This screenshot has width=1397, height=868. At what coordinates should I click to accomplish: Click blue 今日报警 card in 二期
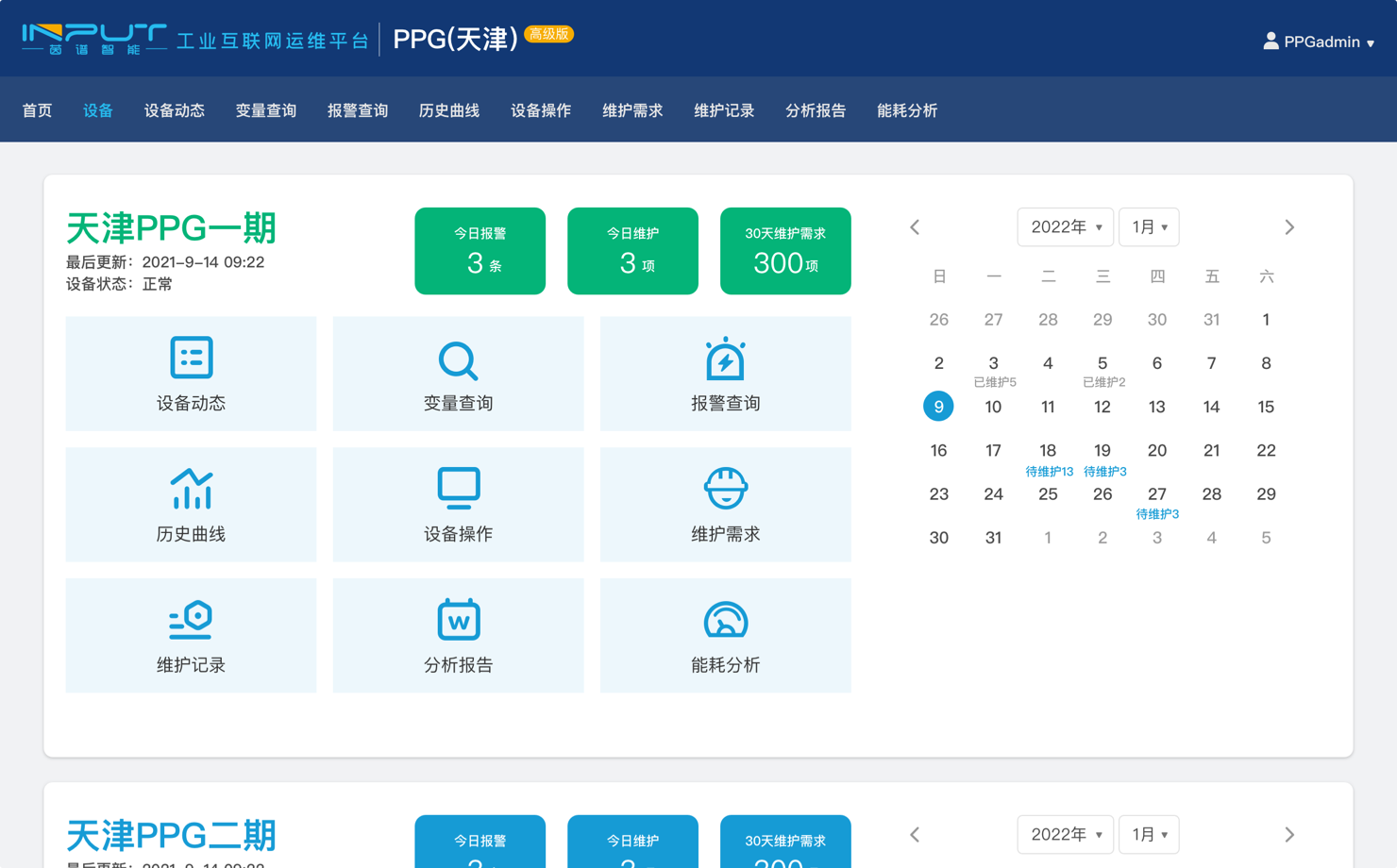(x=480, y=842)
